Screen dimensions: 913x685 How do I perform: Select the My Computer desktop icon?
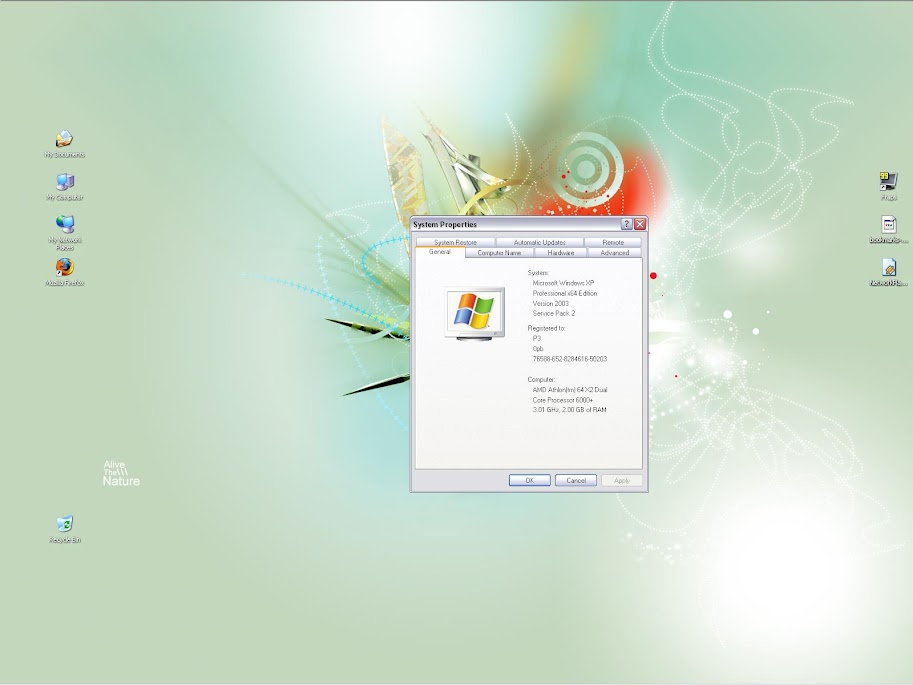[x=64, y=182]
